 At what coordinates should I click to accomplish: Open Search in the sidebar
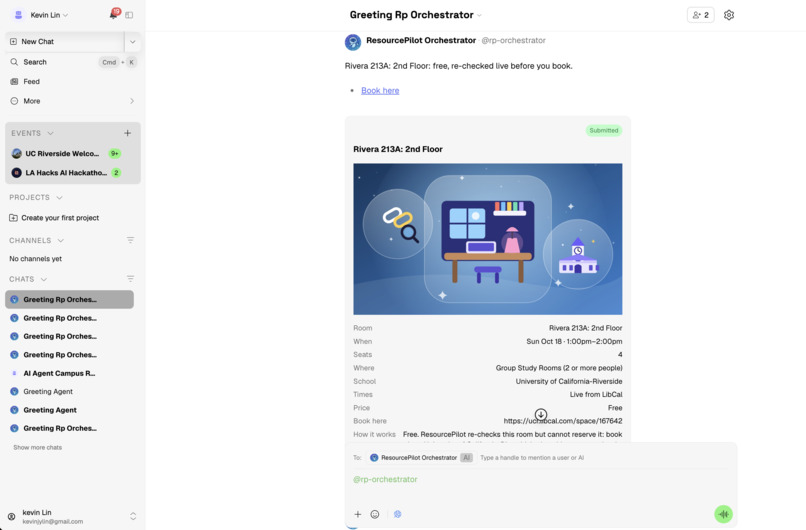pos(72,62)
